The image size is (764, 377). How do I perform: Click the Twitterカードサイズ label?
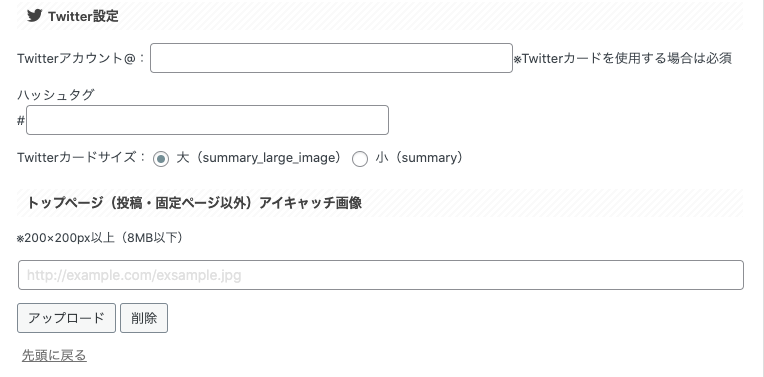[x=81, y=157]
